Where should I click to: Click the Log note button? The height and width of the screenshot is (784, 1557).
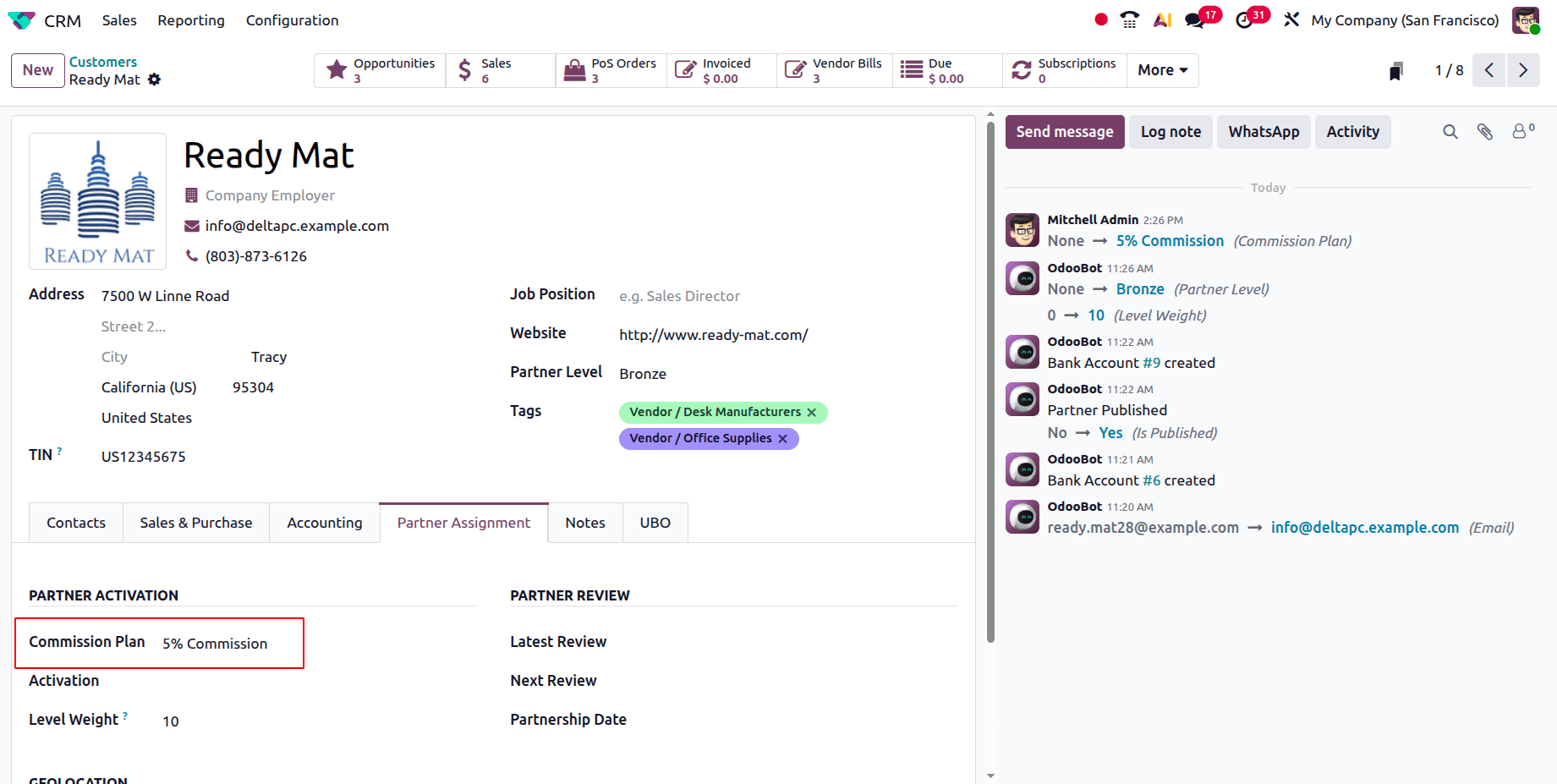coord(1170,132)
